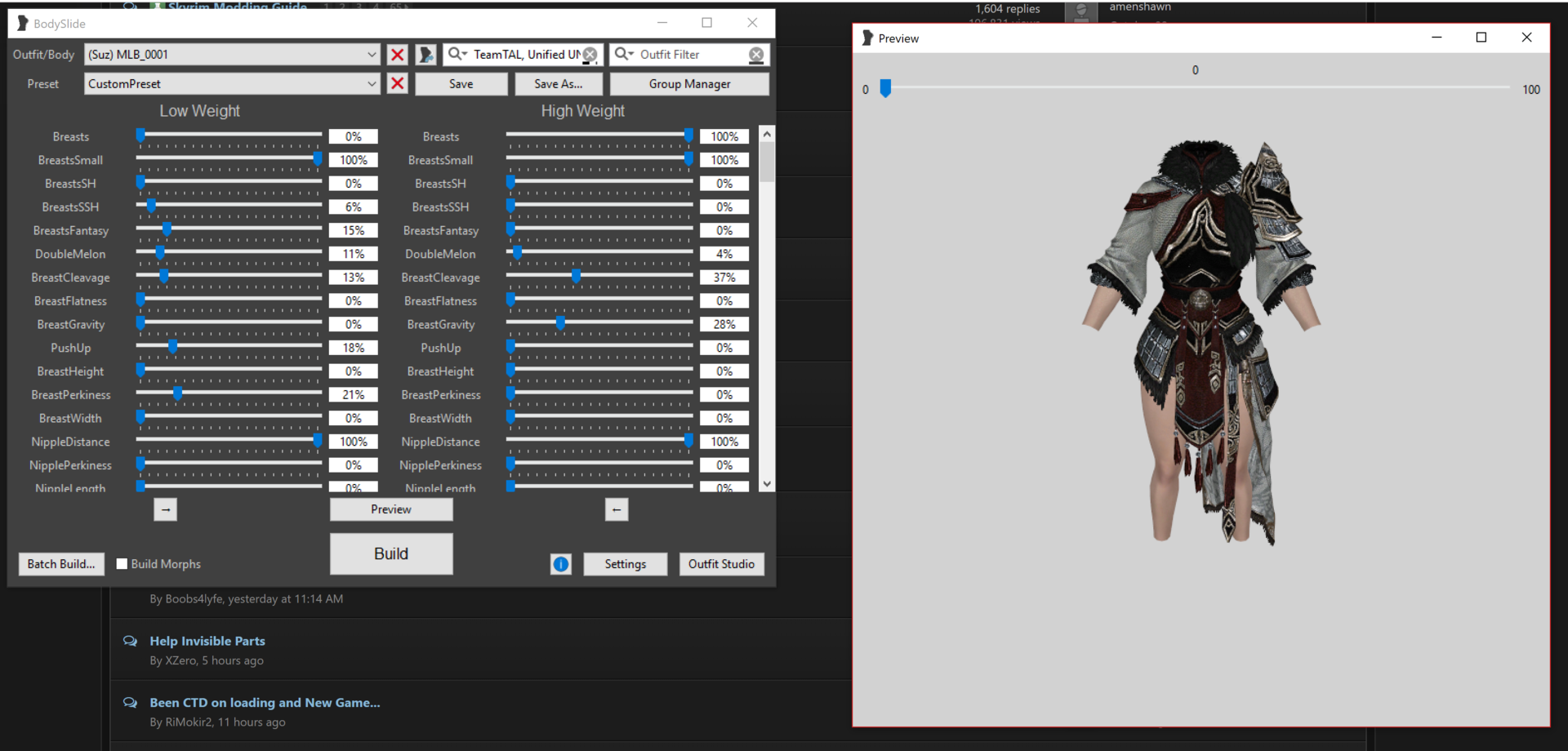Click the High Weight BreastGravity slider handle
The width and height of the screenshot is (1568, 751).
[560, 322]
